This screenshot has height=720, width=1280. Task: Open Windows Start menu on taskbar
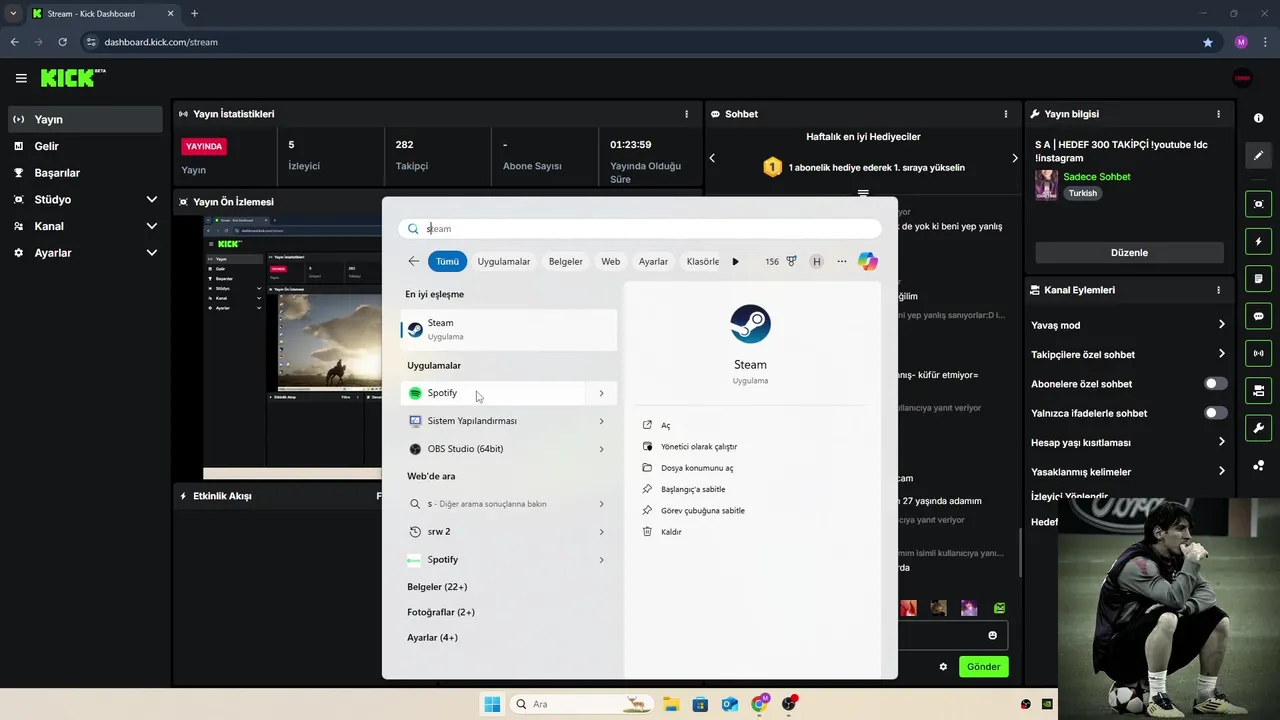(x=492, y=704)
